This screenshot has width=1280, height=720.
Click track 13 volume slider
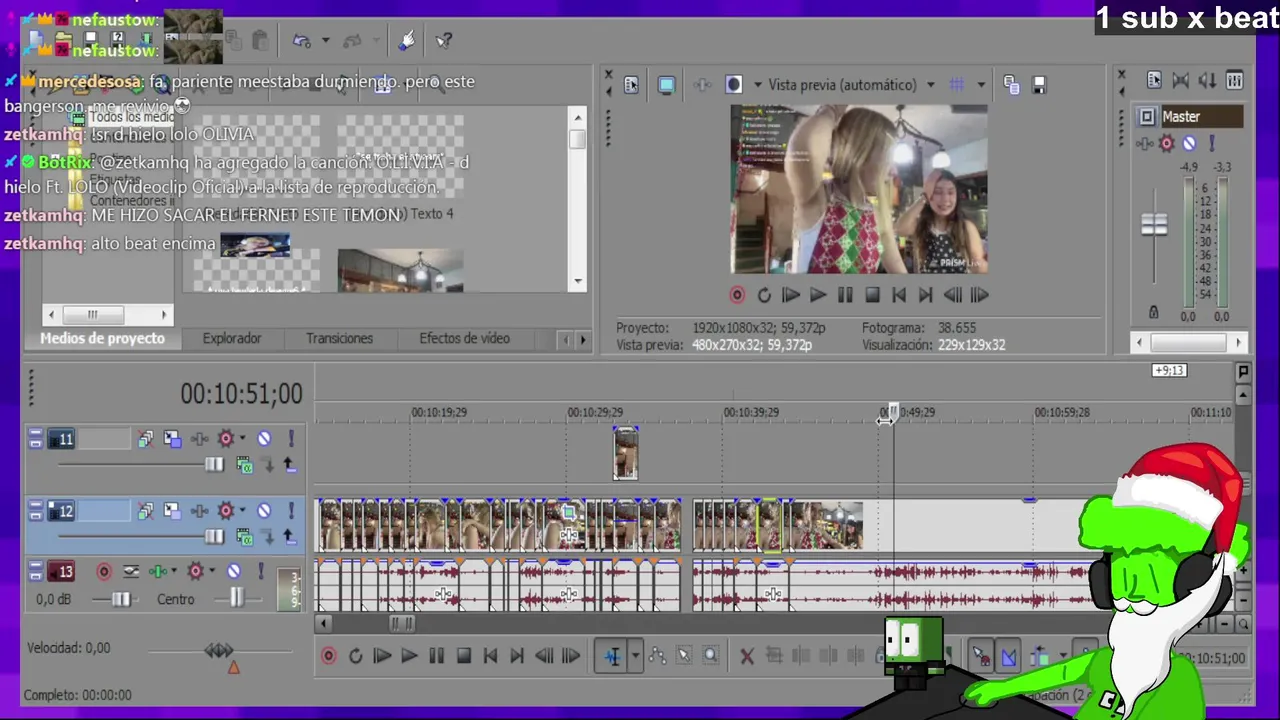tap(121, 599)
